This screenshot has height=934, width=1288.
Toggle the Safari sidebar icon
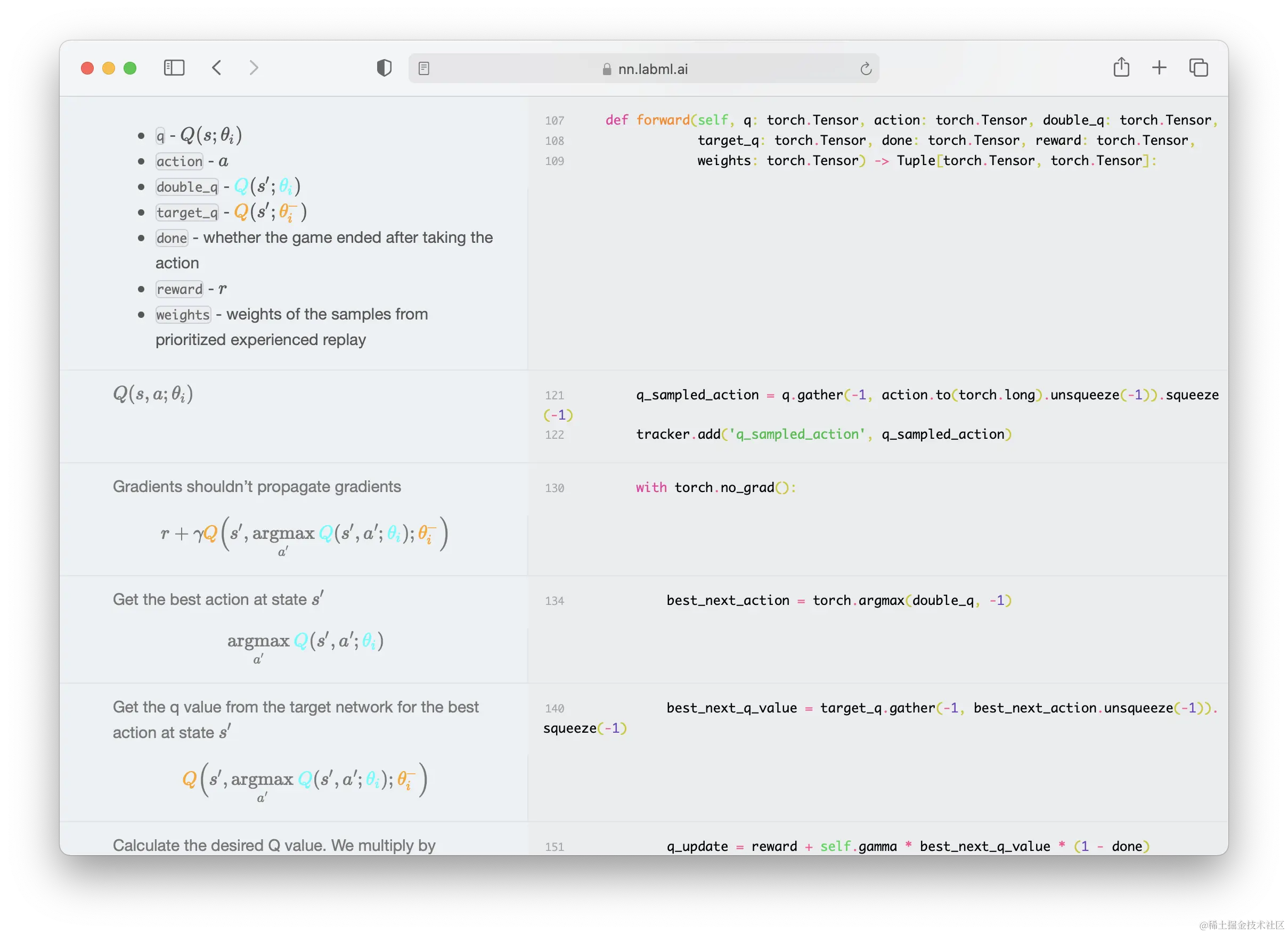click(x=174, y=68)
